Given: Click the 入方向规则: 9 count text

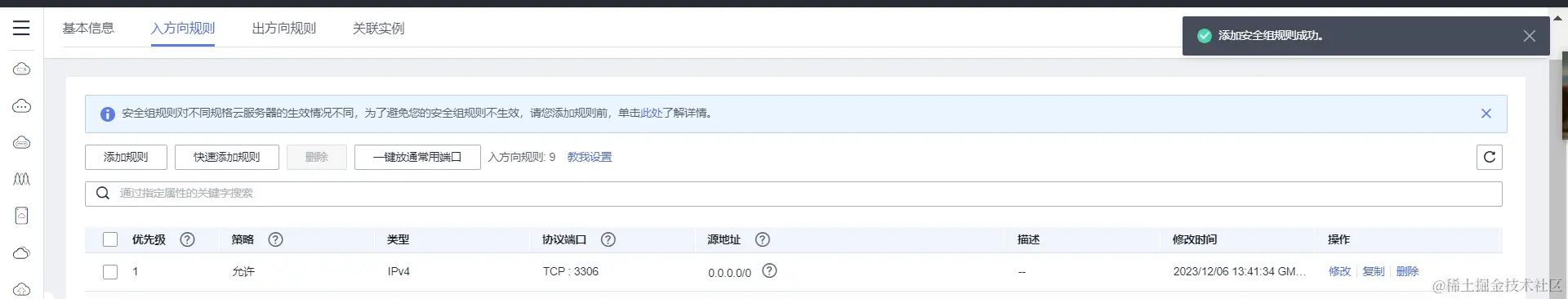Looking at the screenshot, I should tap(522, 157).
